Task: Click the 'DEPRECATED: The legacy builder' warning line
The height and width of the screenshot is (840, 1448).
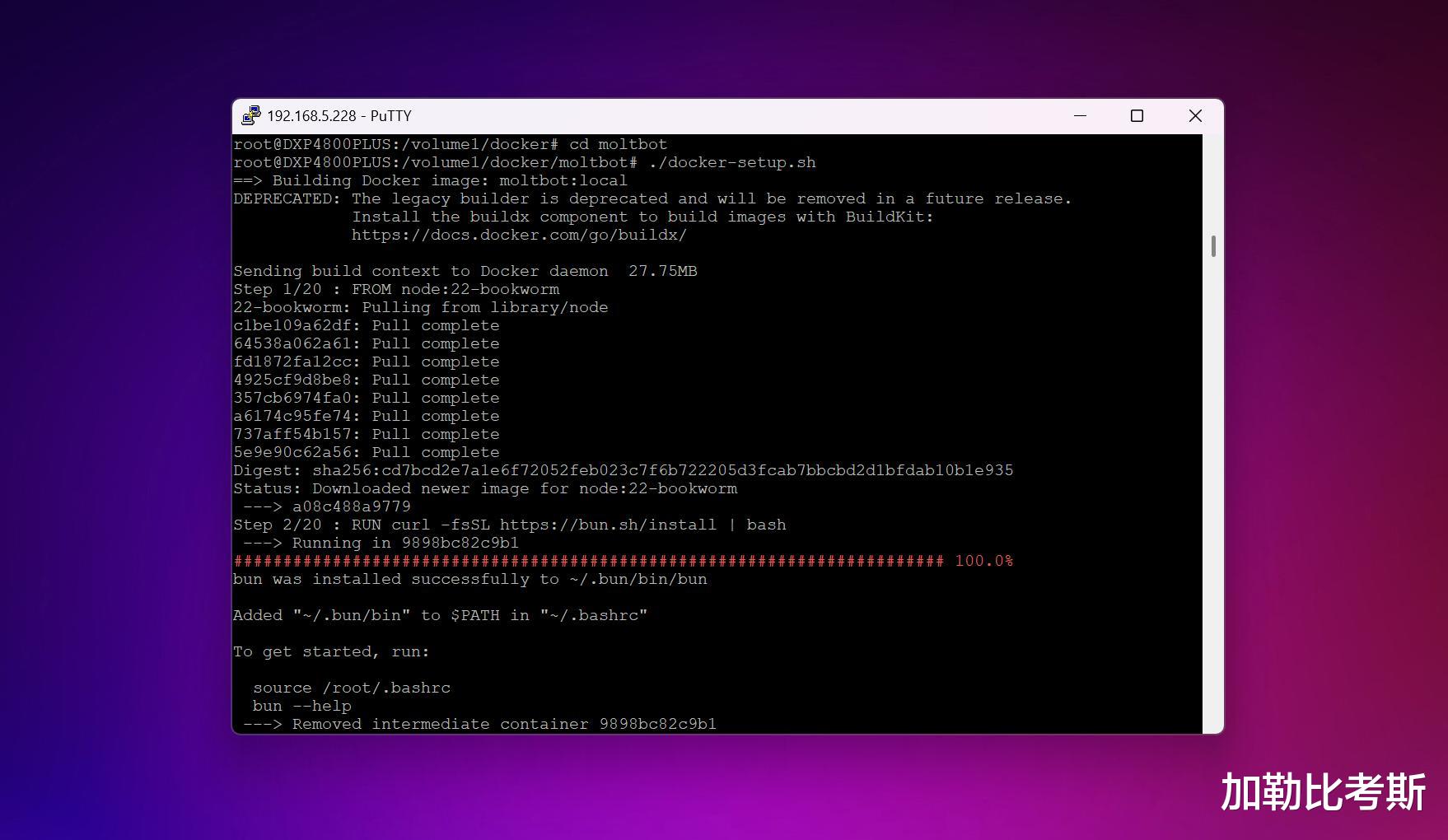Action: (652, 198)
